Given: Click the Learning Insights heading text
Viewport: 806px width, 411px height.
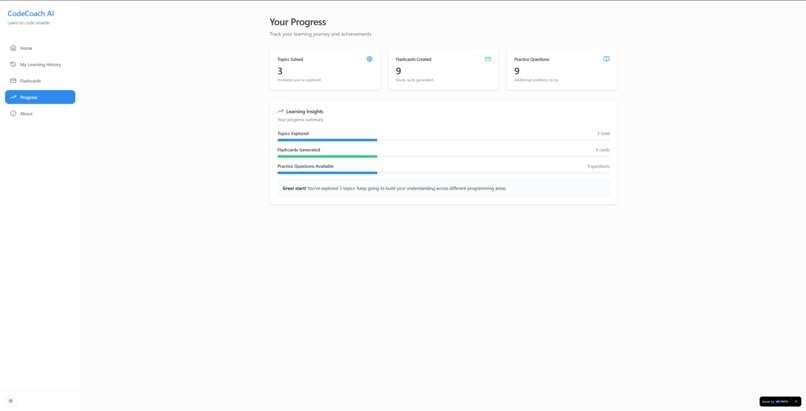Looking at the screenshot, I should click(x=305, y=111).
